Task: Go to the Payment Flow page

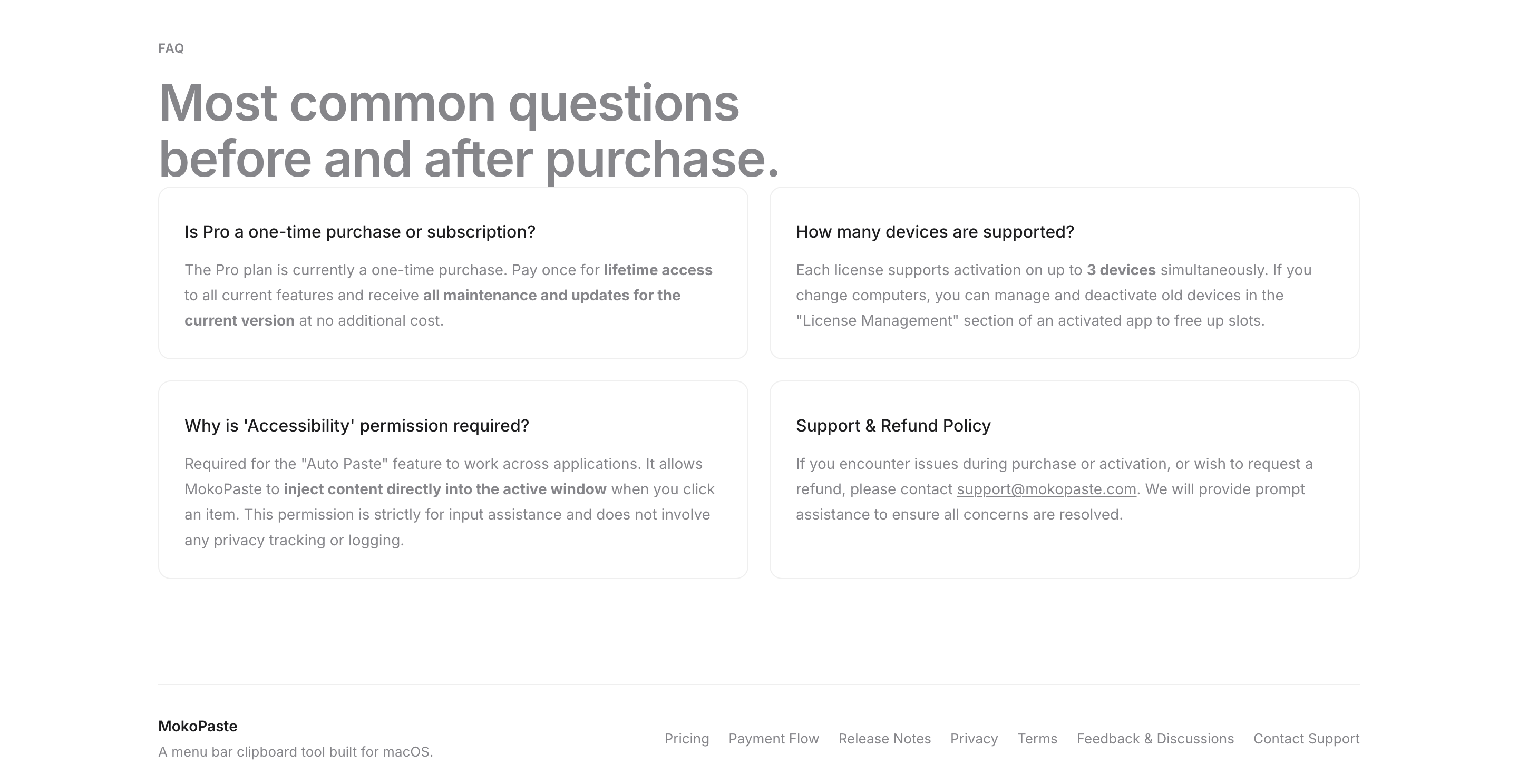Action: (x=774, y=739)
